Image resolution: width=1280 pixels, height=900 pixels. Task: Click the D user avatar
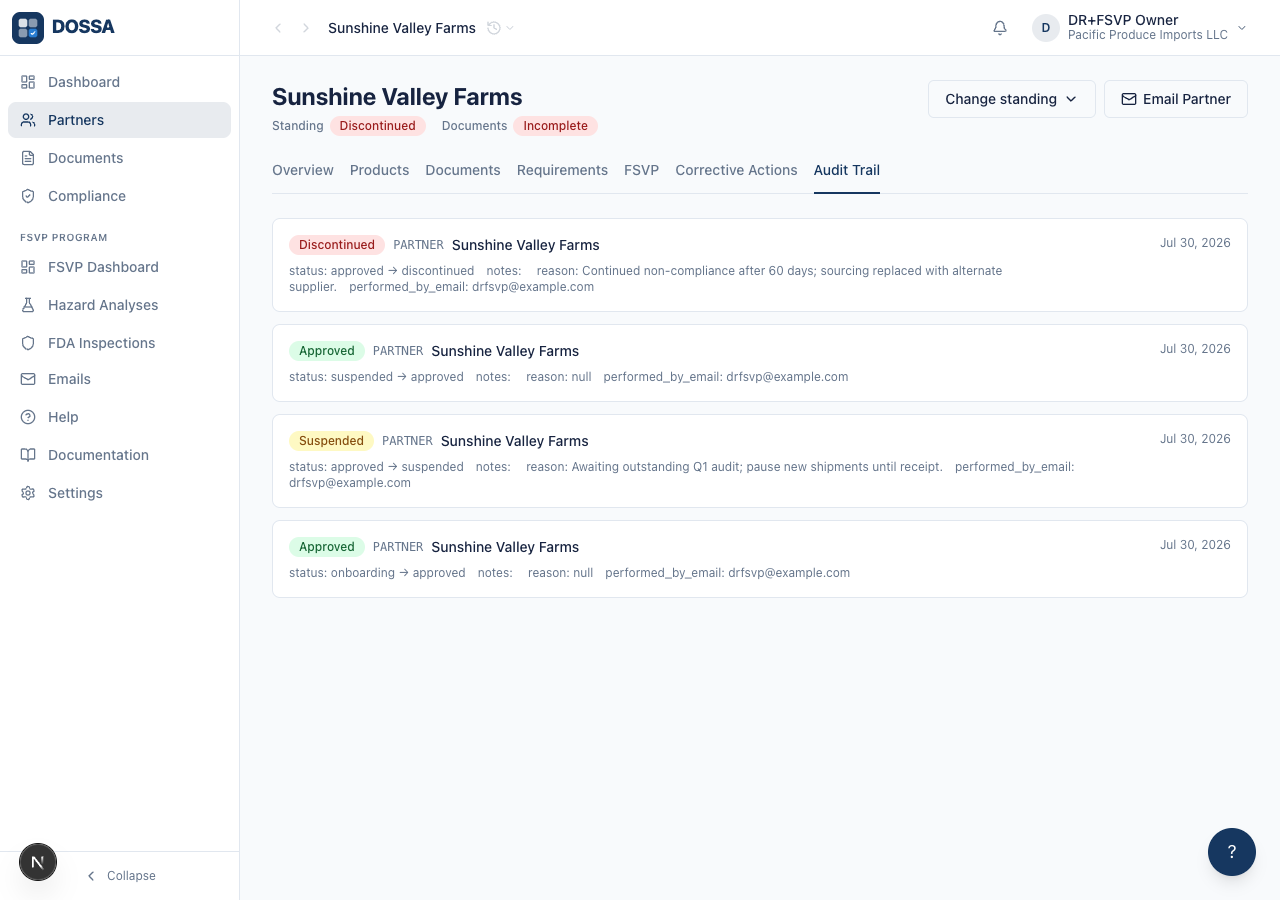click(x=1046, y=28)
